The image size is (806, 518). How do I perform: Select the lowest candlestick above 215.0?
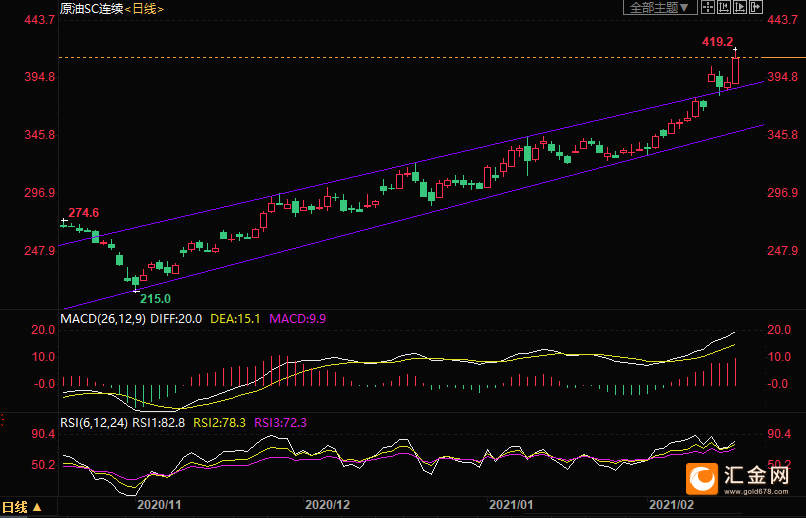[136, 281]
